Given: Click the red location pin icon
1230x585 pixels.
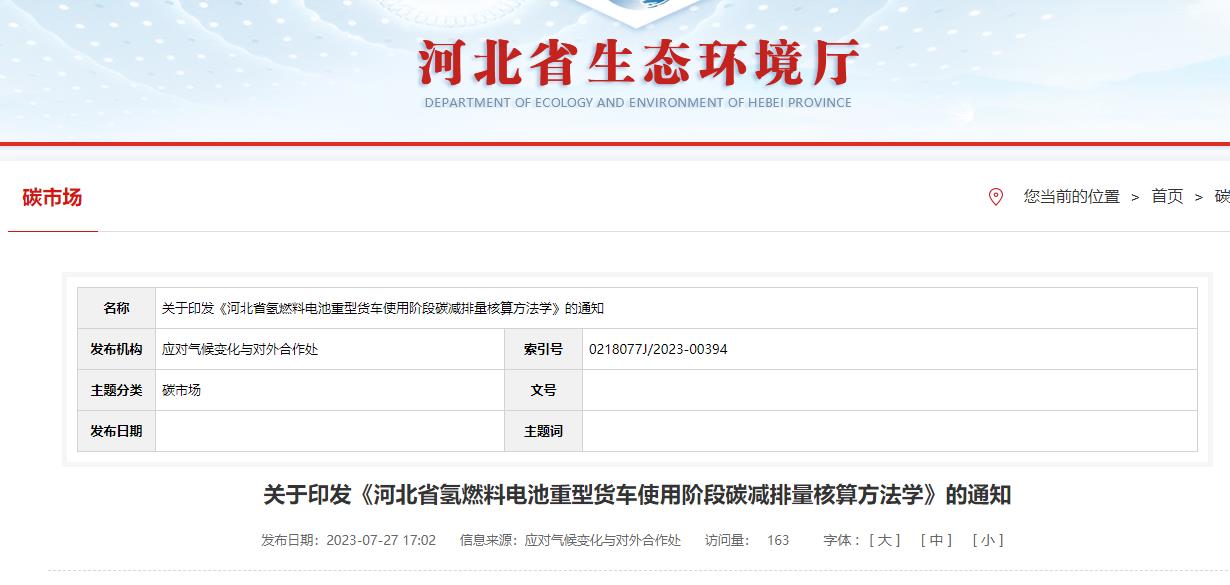Looking at the screenshot, I should point(995,197).
